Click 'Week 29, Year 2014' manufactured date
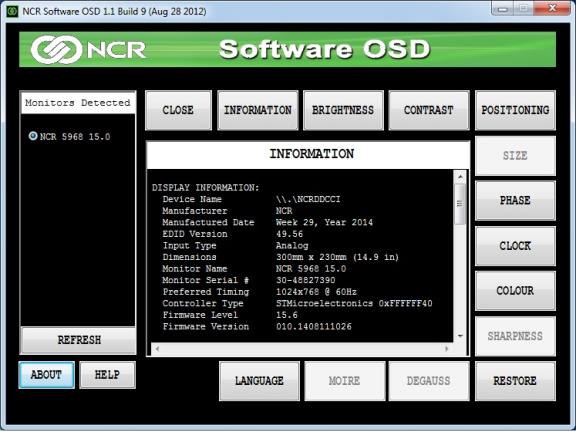Image resolution: width=576 pixels, height=432 pixels. click(x=324, y=222)
